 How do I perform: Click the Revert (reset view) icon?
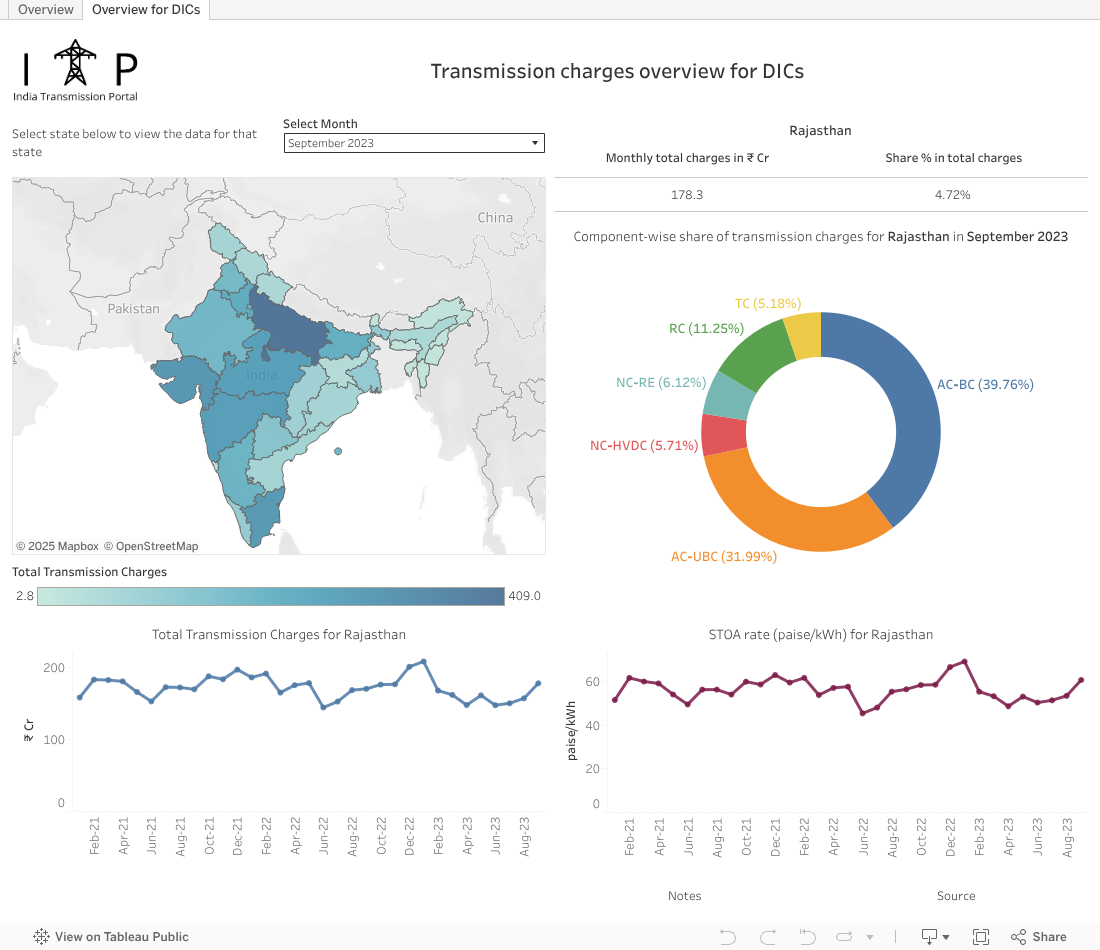pyautogui.click(x=808, y=937)
